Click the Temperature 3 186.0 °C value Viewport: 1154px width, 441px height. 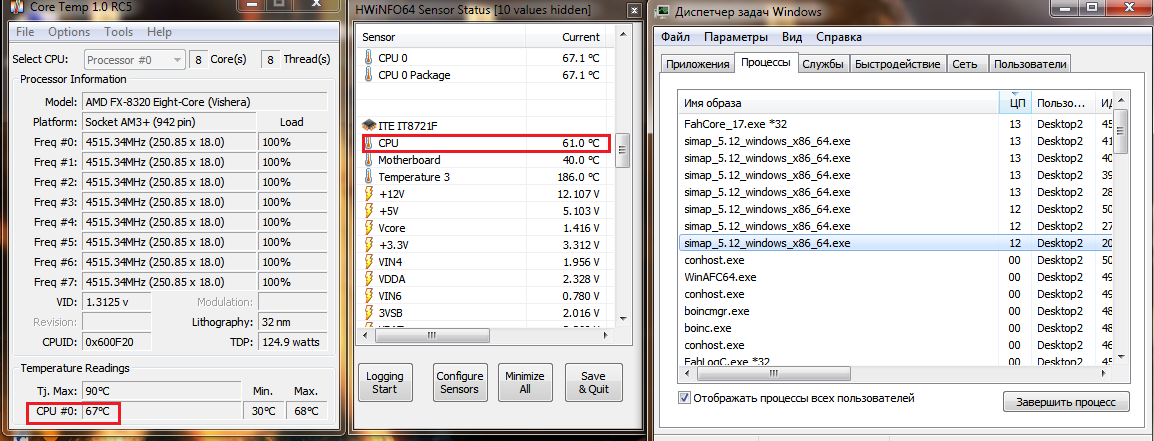click(x=578, y=177)
